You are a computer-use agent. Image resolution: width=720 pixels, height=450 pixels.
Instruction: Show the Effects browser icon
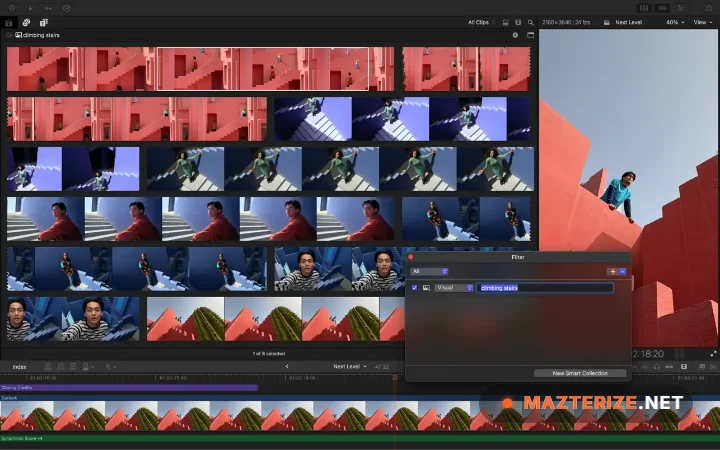pos(701,367)
